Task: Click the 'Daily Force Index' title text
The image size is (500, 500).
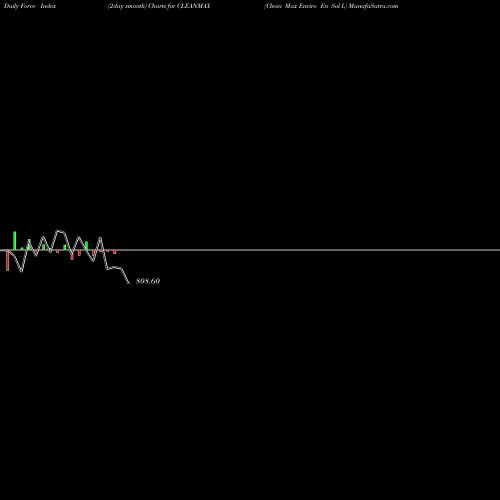Action: point(30,6)
